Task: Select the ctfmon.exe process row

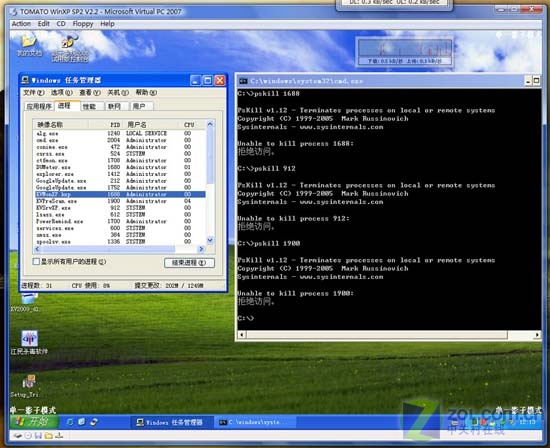Action: 120,160
